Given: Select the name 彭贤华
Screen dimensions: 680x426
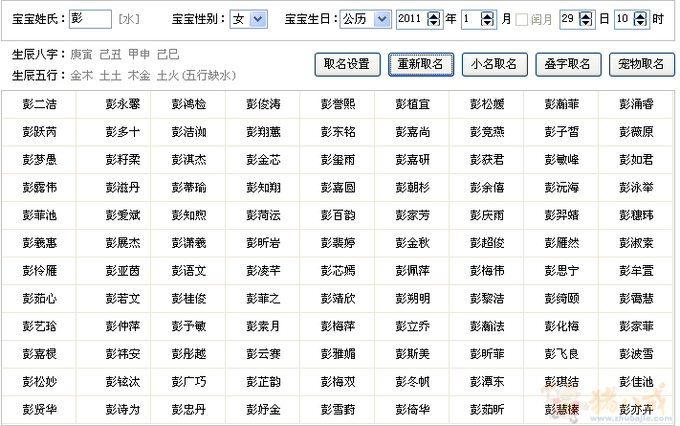Looking at the screenshot, I should (x=39, y=410).
